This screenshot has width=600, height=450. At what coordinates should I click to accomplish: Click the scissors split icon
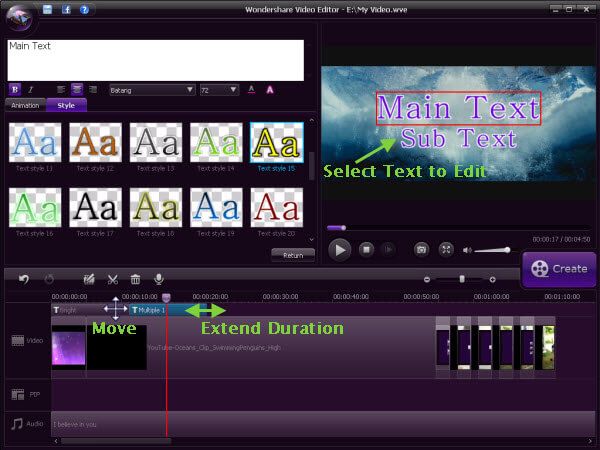click(112, 279)
